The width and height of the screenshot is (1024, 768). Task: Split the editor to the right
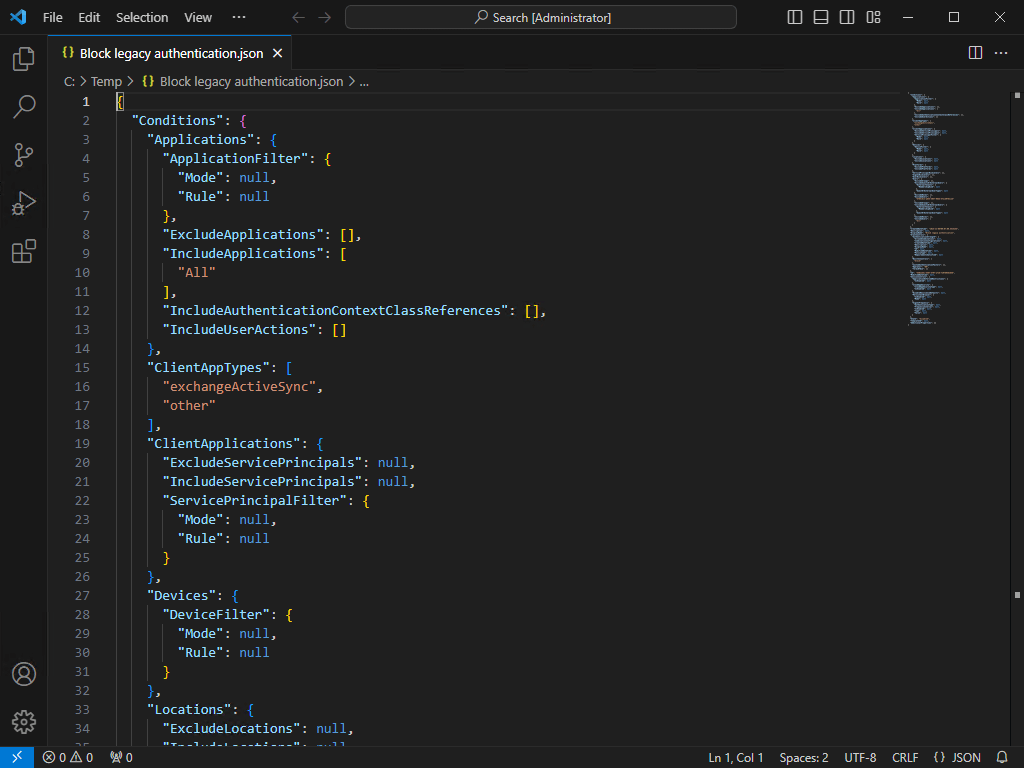pyautogui.click(x=975, y=53)
